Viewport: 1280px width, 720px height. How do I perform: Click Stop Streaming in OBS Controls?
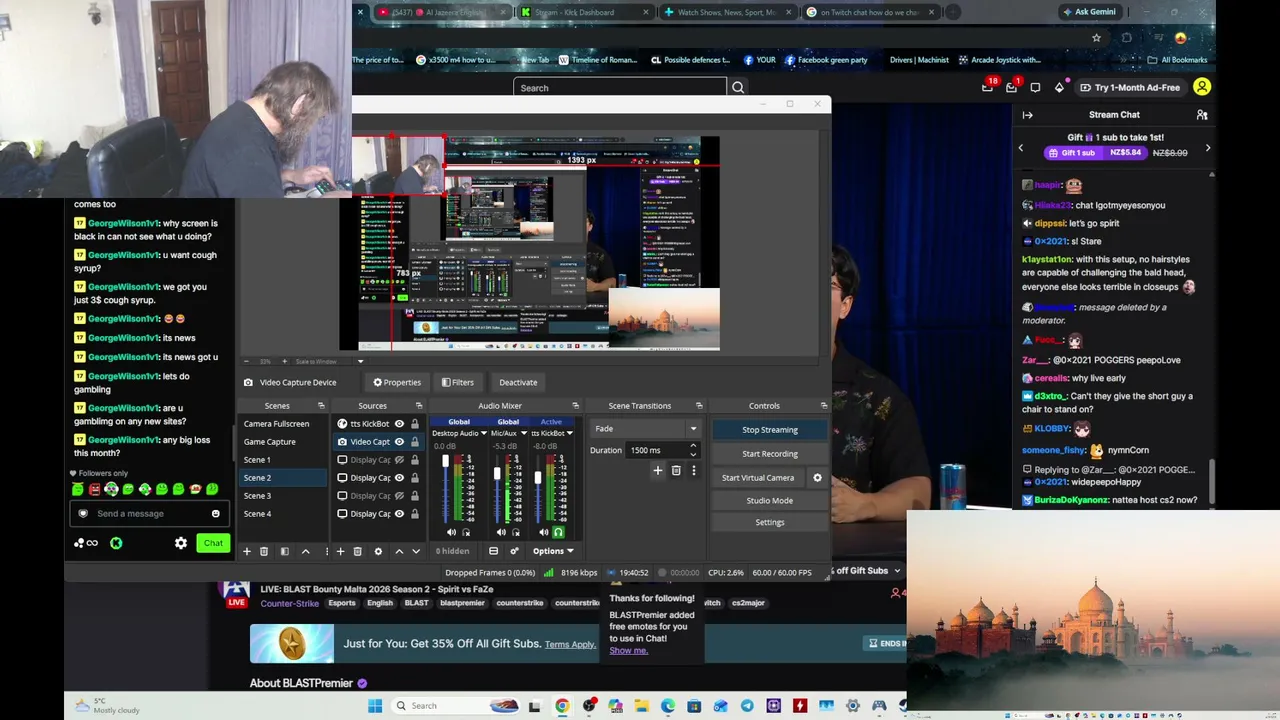pos(770,430)
